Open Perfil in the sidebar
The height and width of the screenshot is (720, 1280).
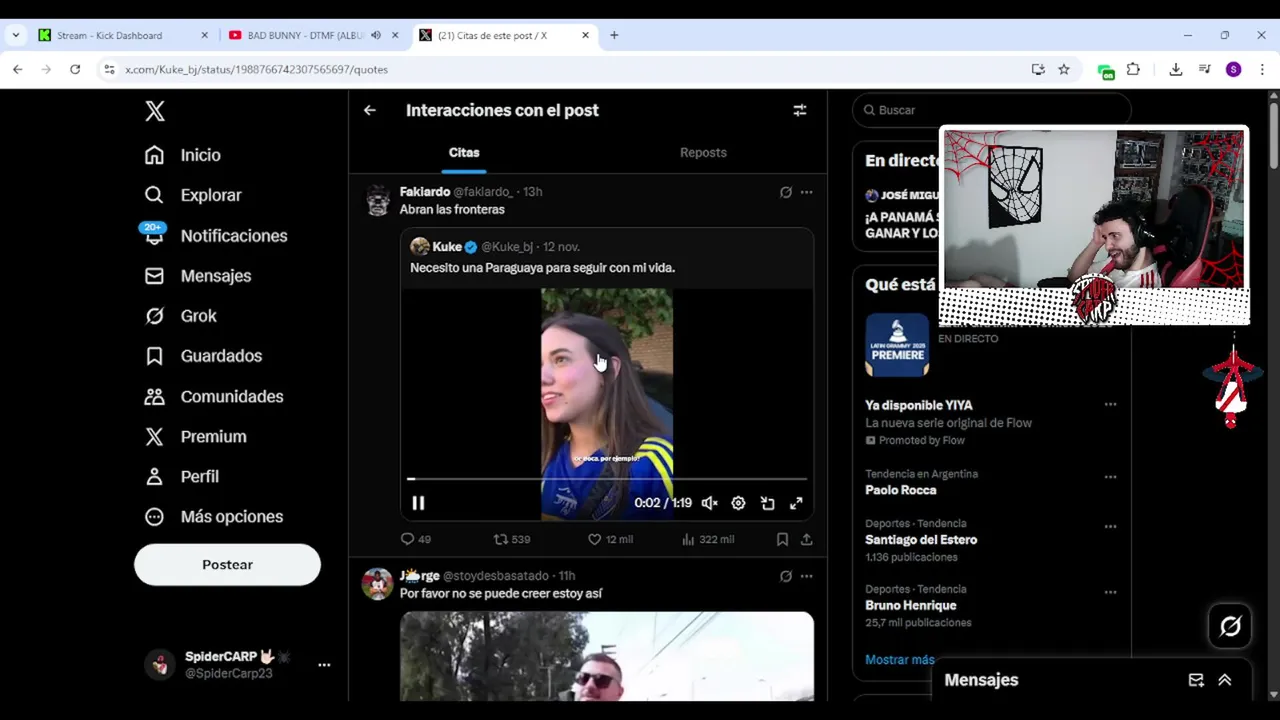point(181,477)
